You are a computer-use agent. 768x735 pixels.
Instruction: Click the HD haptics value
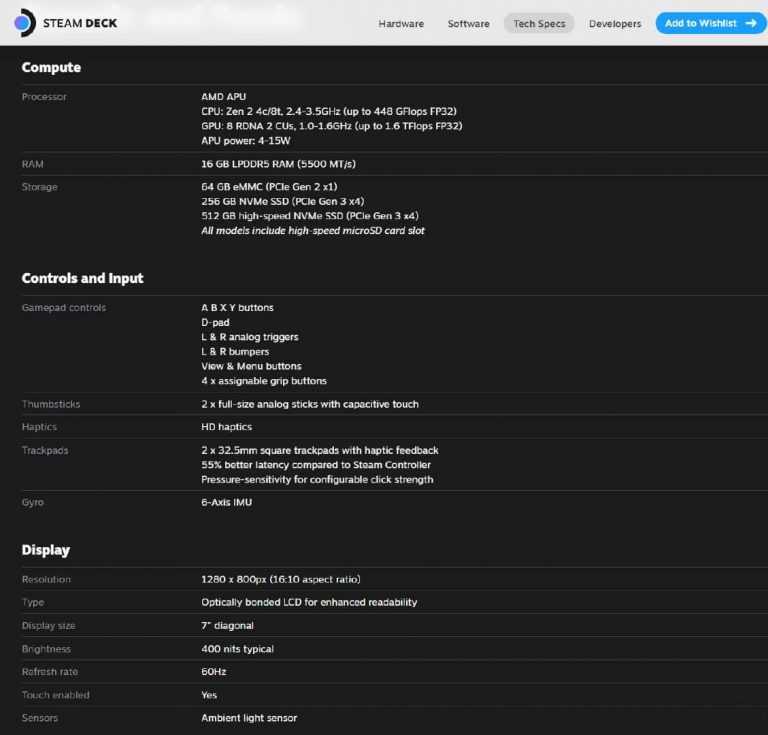226,427
